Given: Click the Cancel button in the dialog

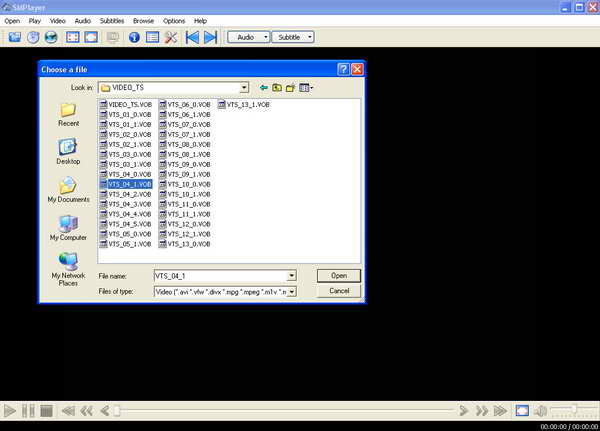Looking at the screenshot, I should tap(339, 291).
